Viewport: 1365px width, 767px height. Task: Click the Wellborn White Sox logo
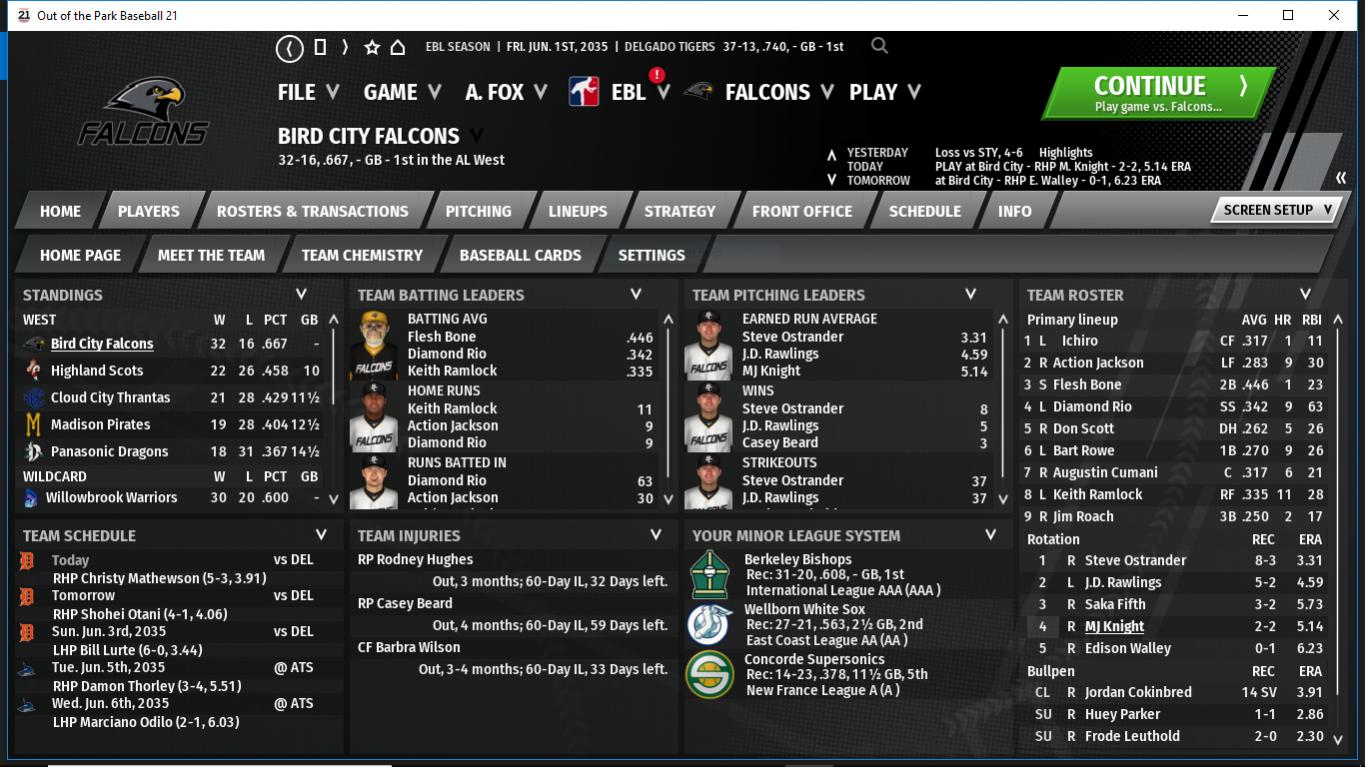coord(709,624)
